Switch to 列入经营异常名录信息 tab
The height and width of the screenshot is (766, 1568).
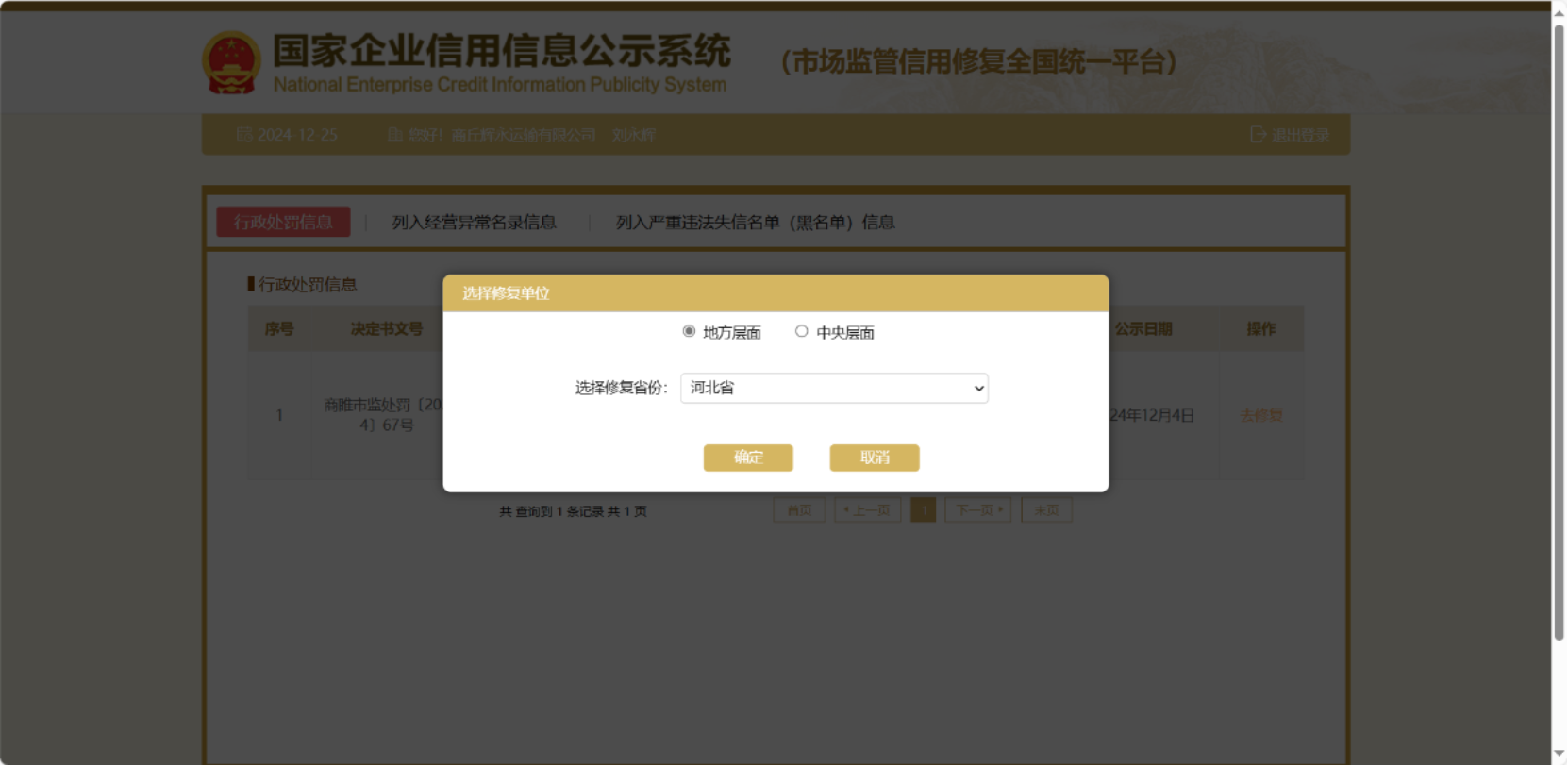coord(474,223)
